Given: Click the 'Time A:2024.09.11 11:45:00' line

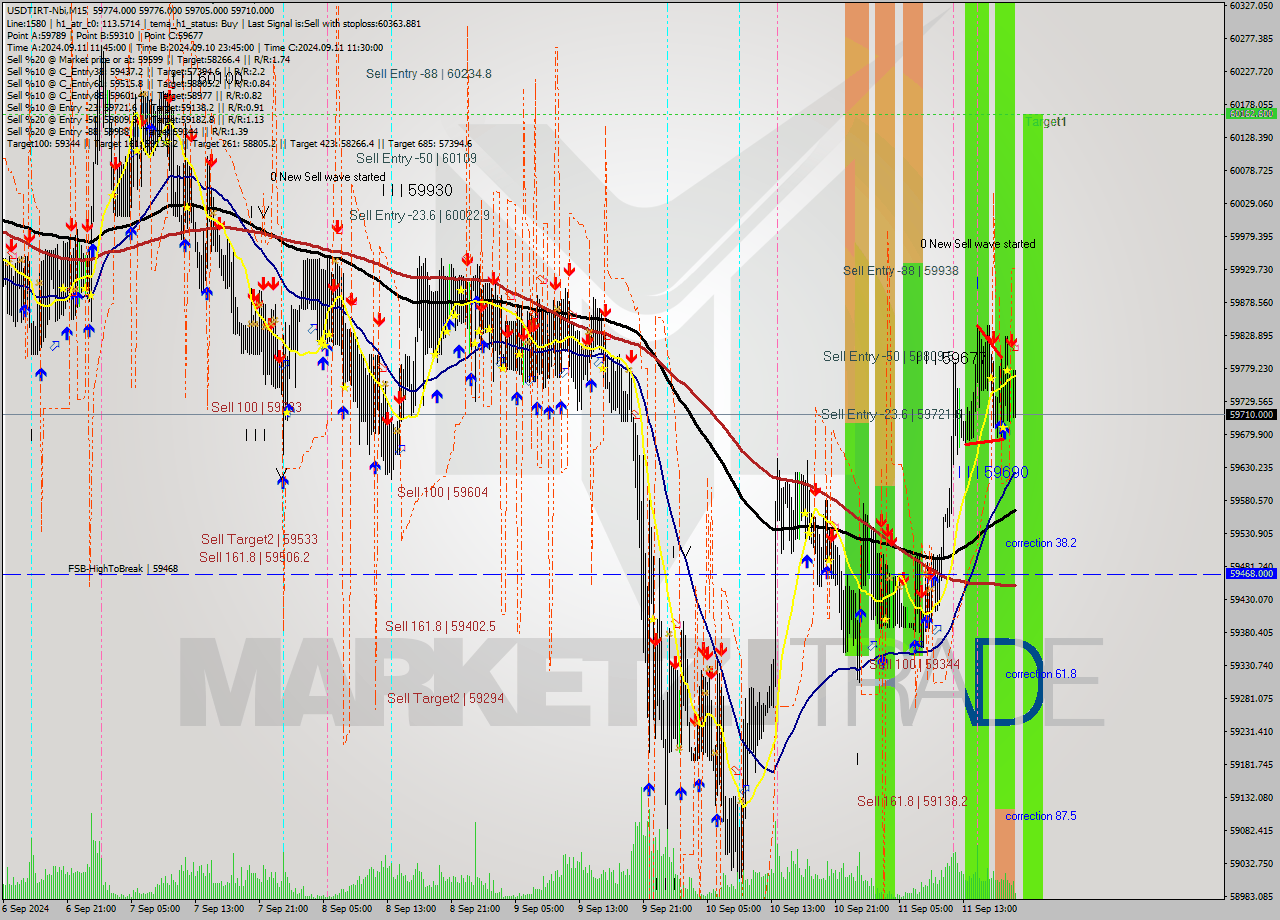Looking at the screenshot, I should [x=66, y=47].
